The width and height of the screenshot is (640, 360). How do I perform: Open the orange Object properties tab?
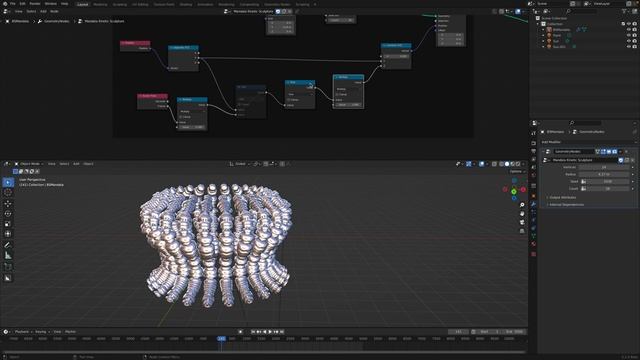[533, 196]
